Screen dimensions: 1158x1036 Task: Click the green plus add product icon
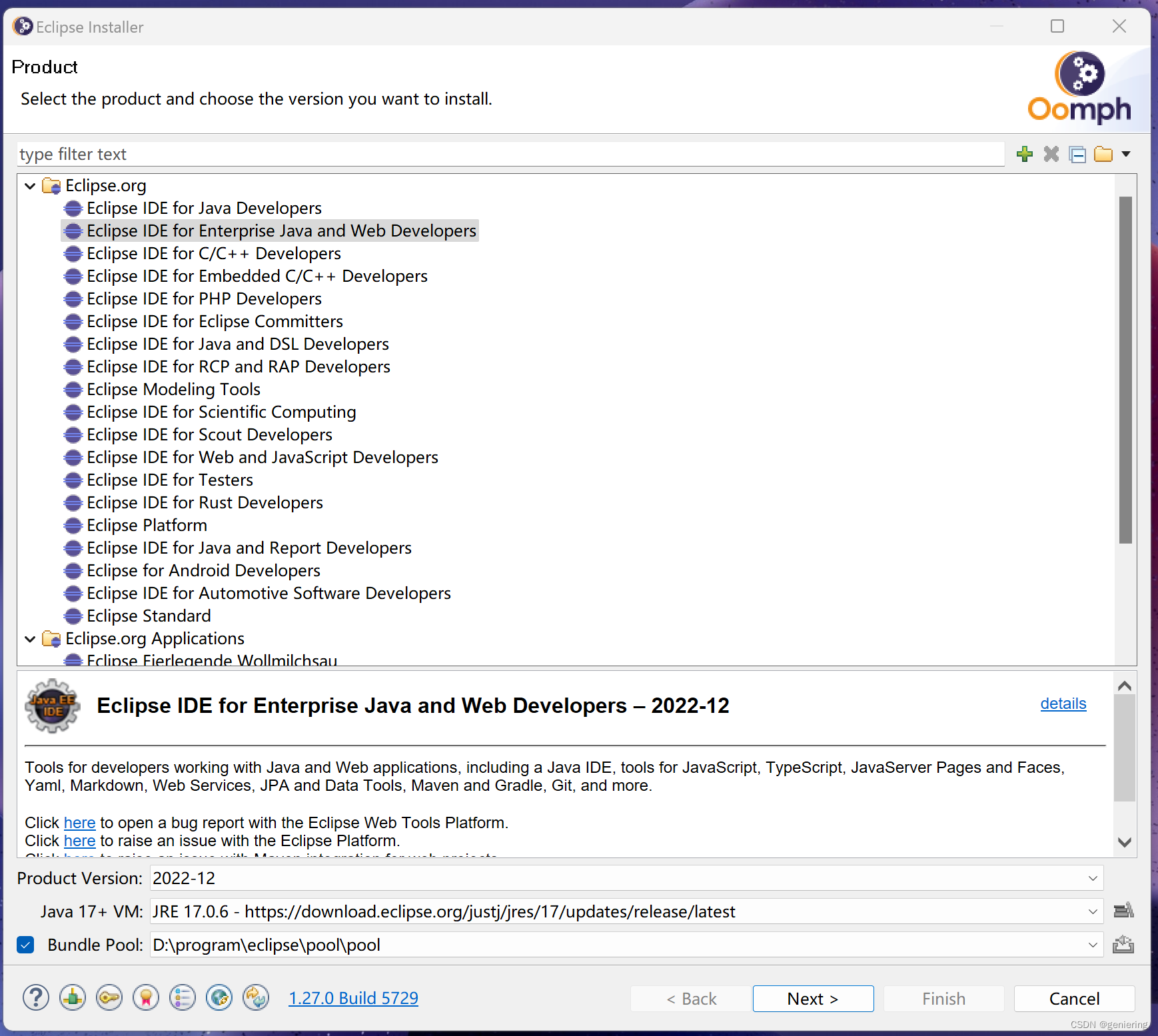pos(1025,155)
